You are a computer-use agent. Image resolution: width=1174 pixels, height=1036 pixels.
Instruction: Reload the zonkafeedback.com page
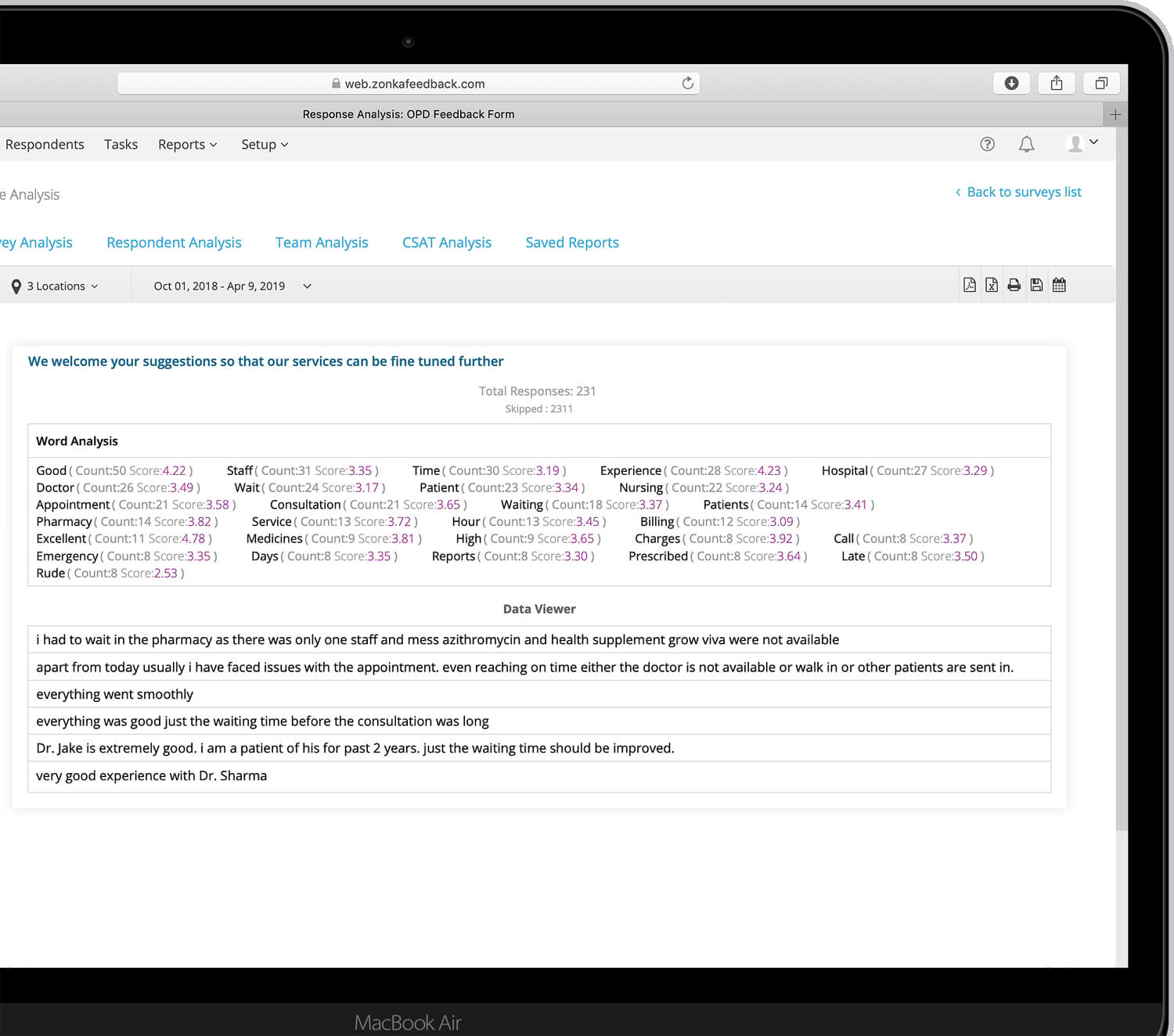coord(686,83)
